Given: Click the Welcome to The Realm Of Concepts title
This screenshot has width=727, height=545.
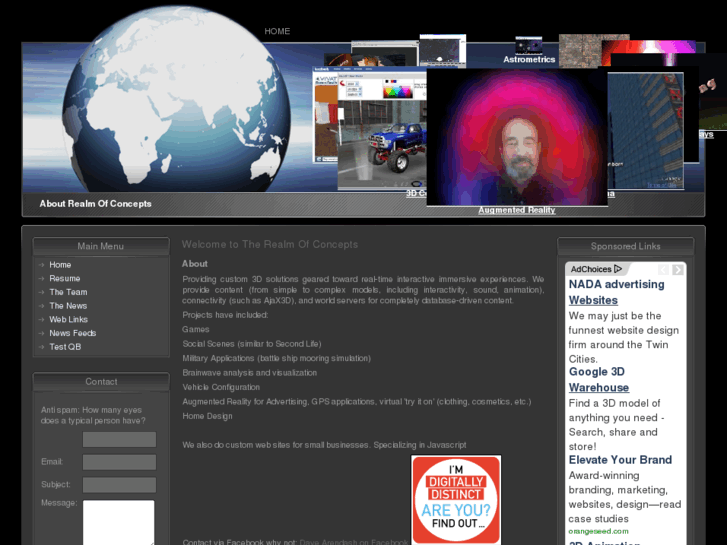Looking at the screenshot, I should pyautogui.click(x=270, y=244).
